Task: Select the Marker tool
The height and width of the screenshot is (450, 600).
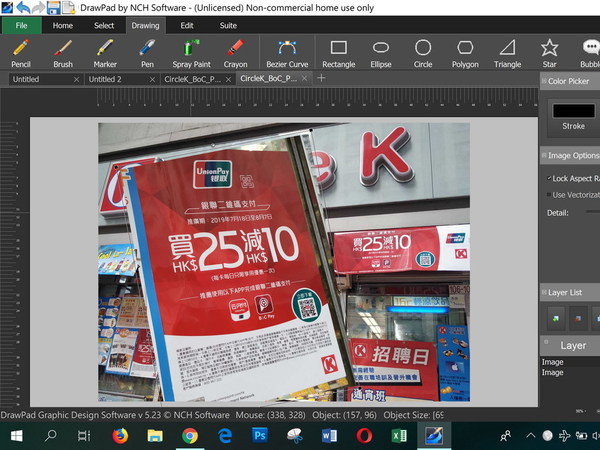Action: pos(105,53)
